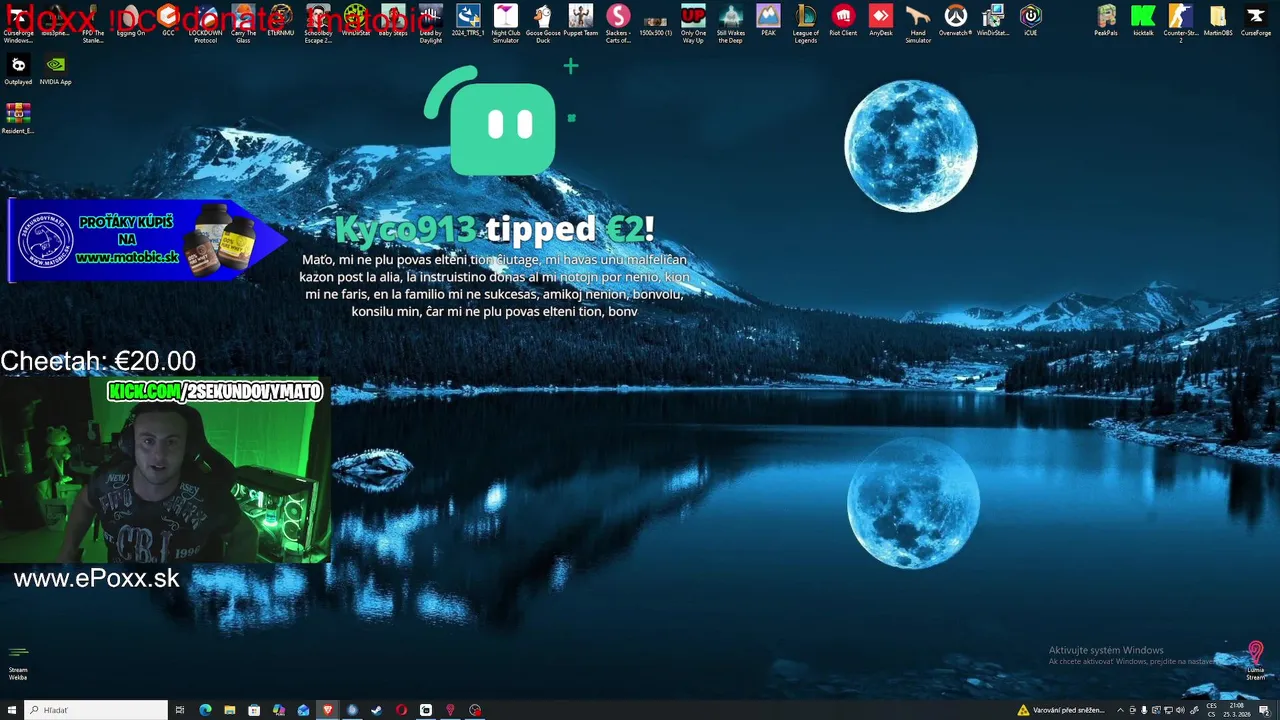Select the 1500x500 (1) image file
The height and width of the screenshot is (720, 1280).
point(655,24)
